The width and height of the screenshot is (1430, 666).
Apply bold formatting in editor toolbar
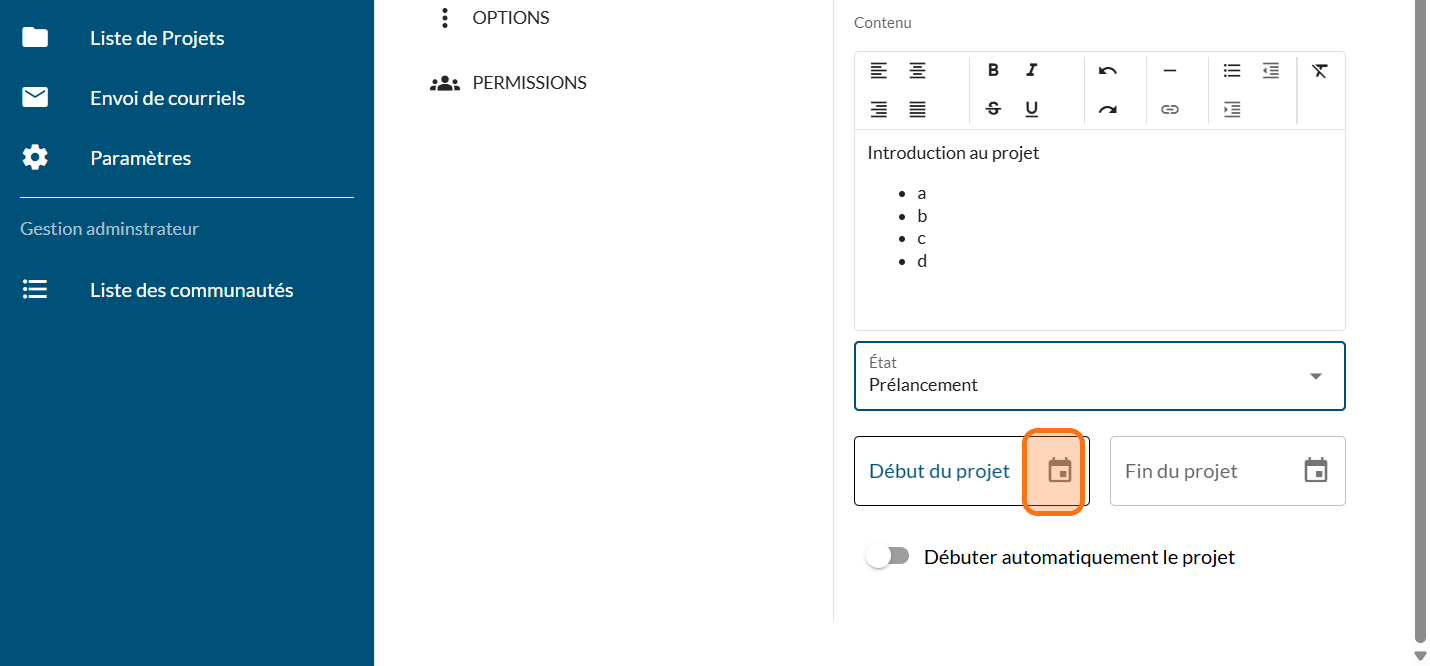coord(993,70)
